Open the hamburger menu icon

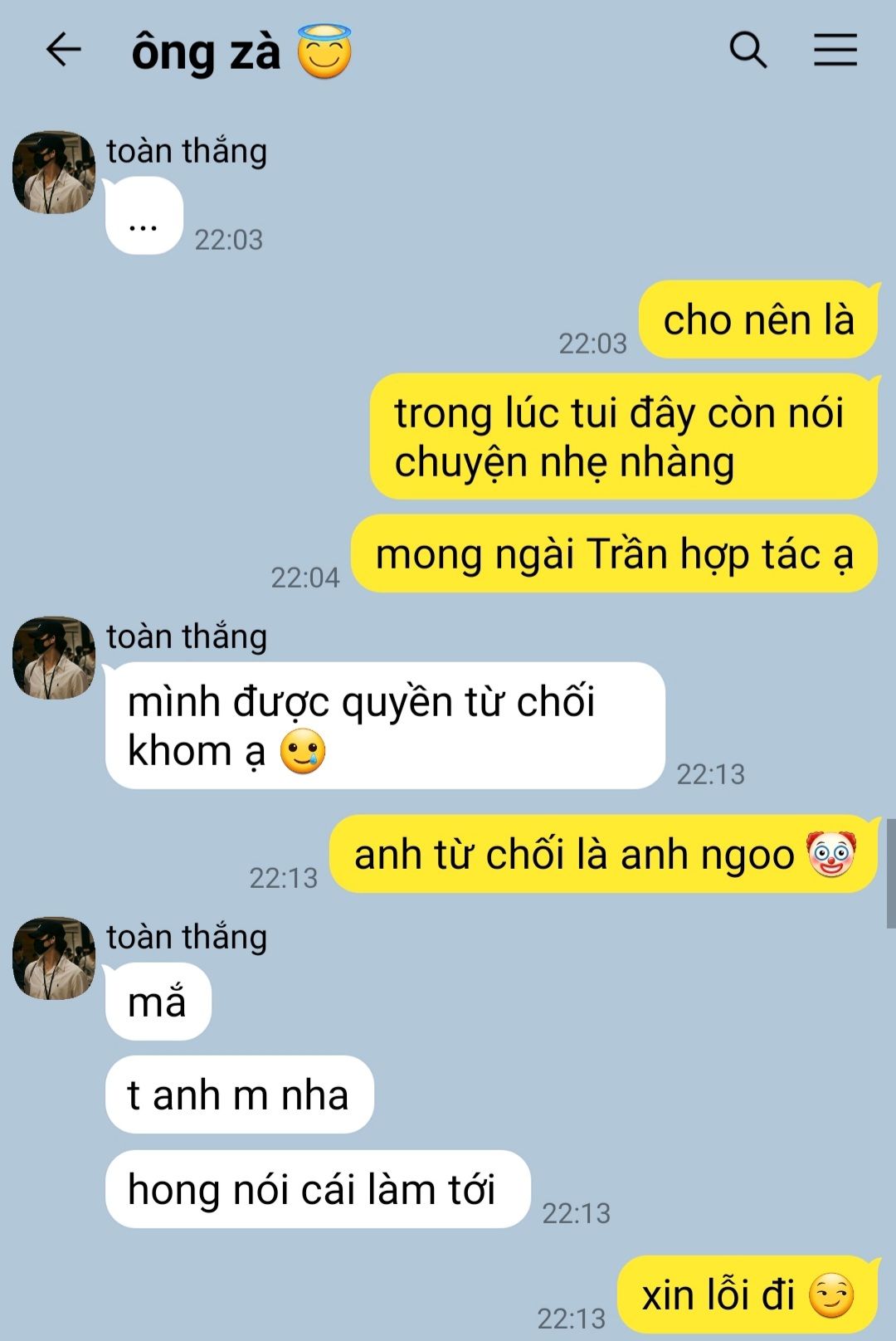coord(835,50)
